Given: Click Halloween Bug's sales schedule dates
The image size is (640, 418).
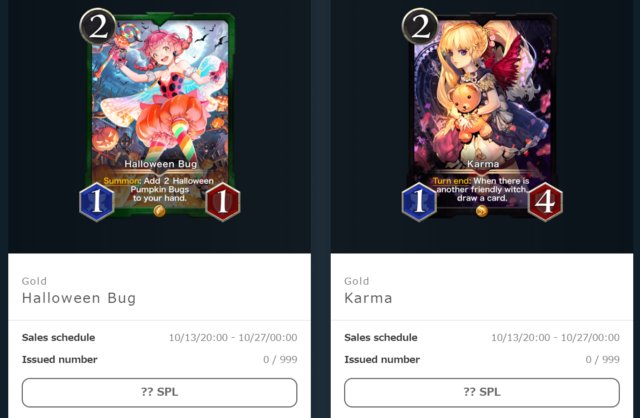Looking at the screenshot, I should (x=233, y=338).
